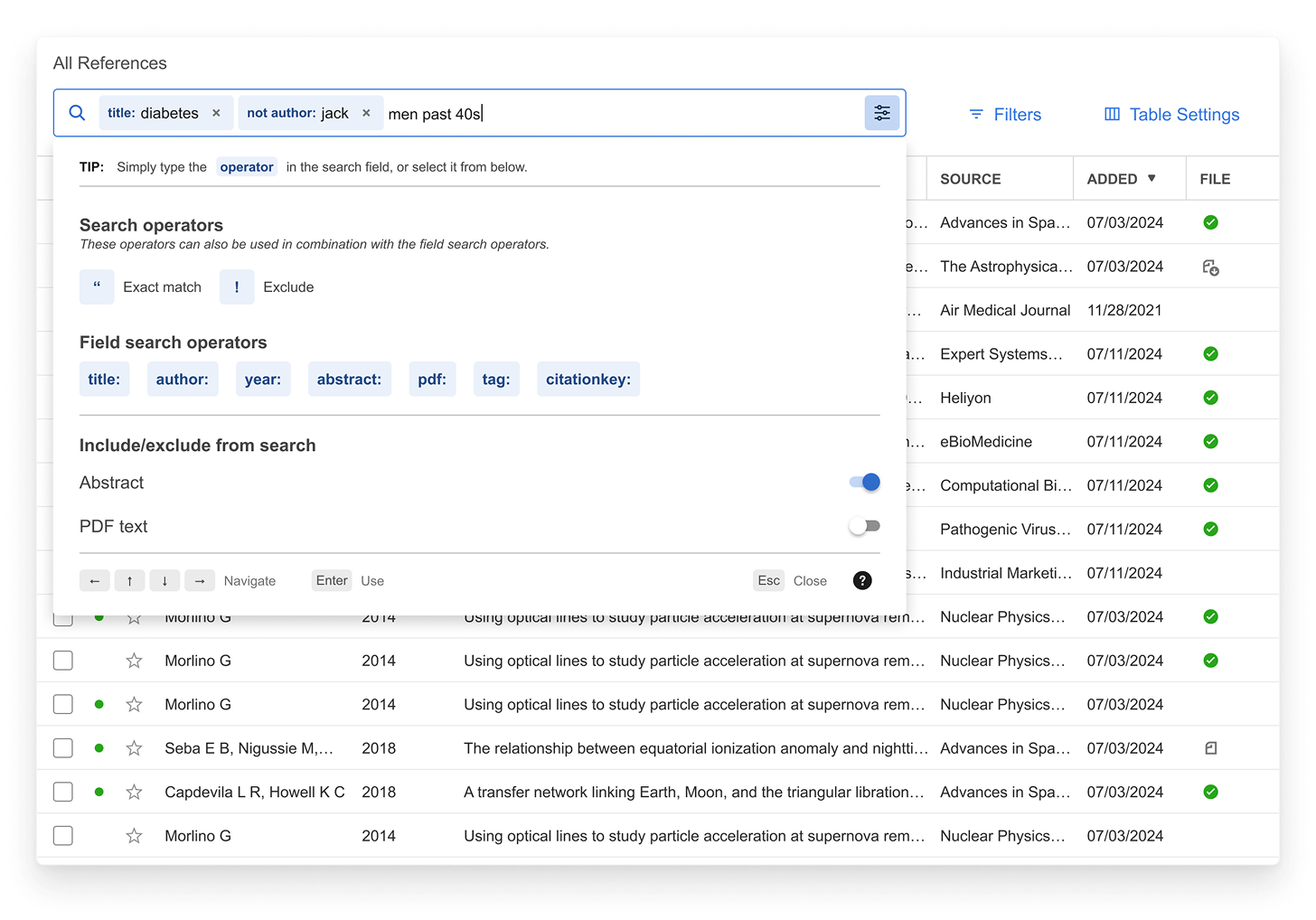Star the Seba E B reference
Screen dimensions: 1316x920
pos(134,748)
